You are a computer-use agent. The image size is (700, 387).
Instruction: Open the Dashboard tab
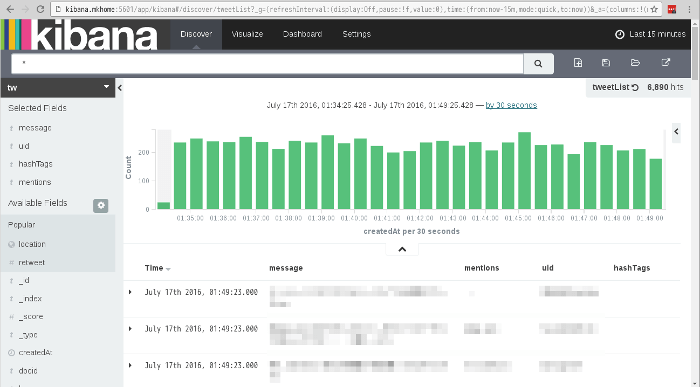tap(302, 34)
